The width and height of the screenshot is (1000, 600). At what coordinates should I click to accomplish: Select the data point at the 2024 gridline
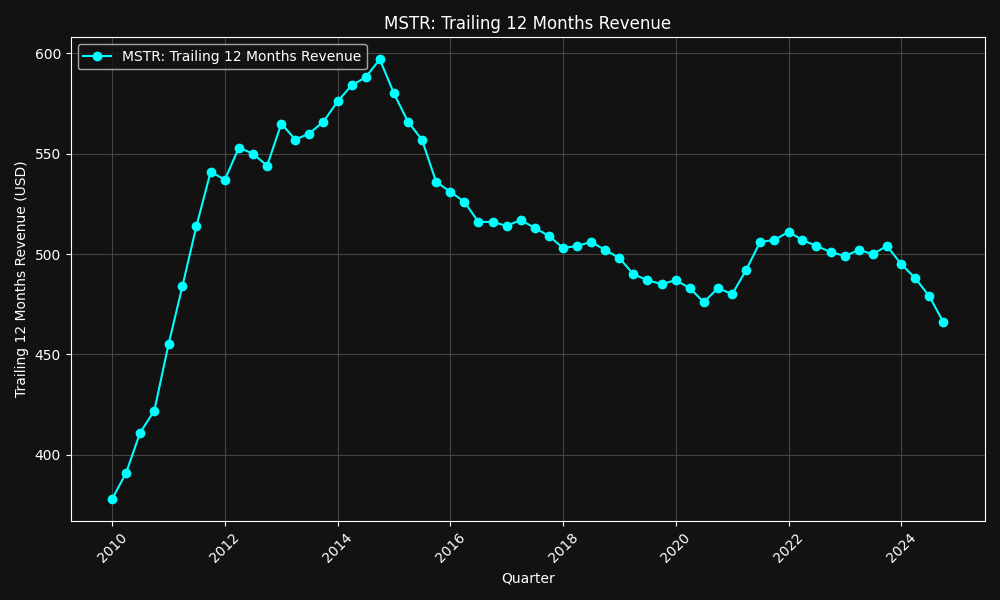pyautogui.click(x=901, y=265)
